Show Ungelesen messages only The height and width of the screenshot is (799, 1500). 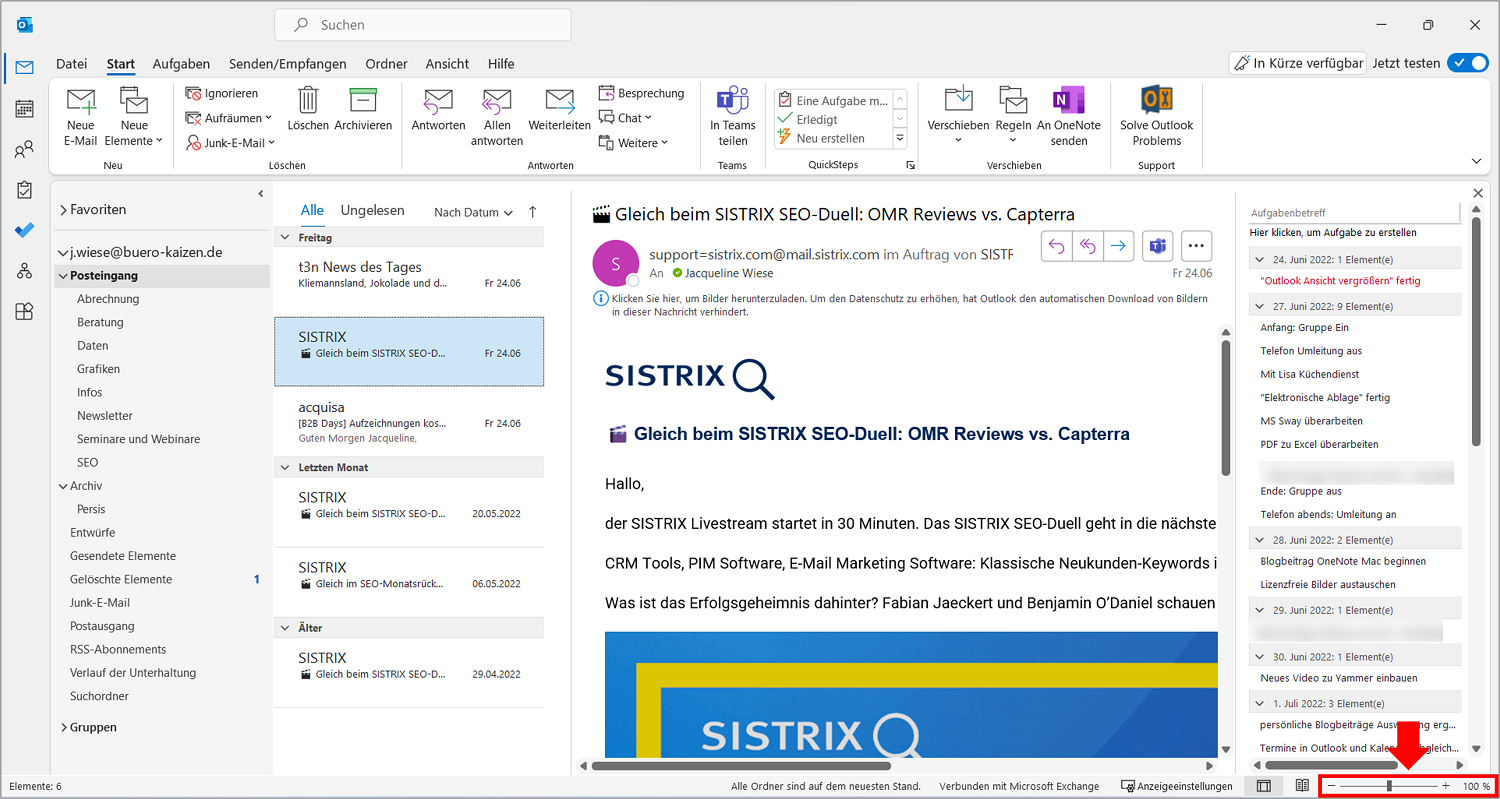click(372, 210)
